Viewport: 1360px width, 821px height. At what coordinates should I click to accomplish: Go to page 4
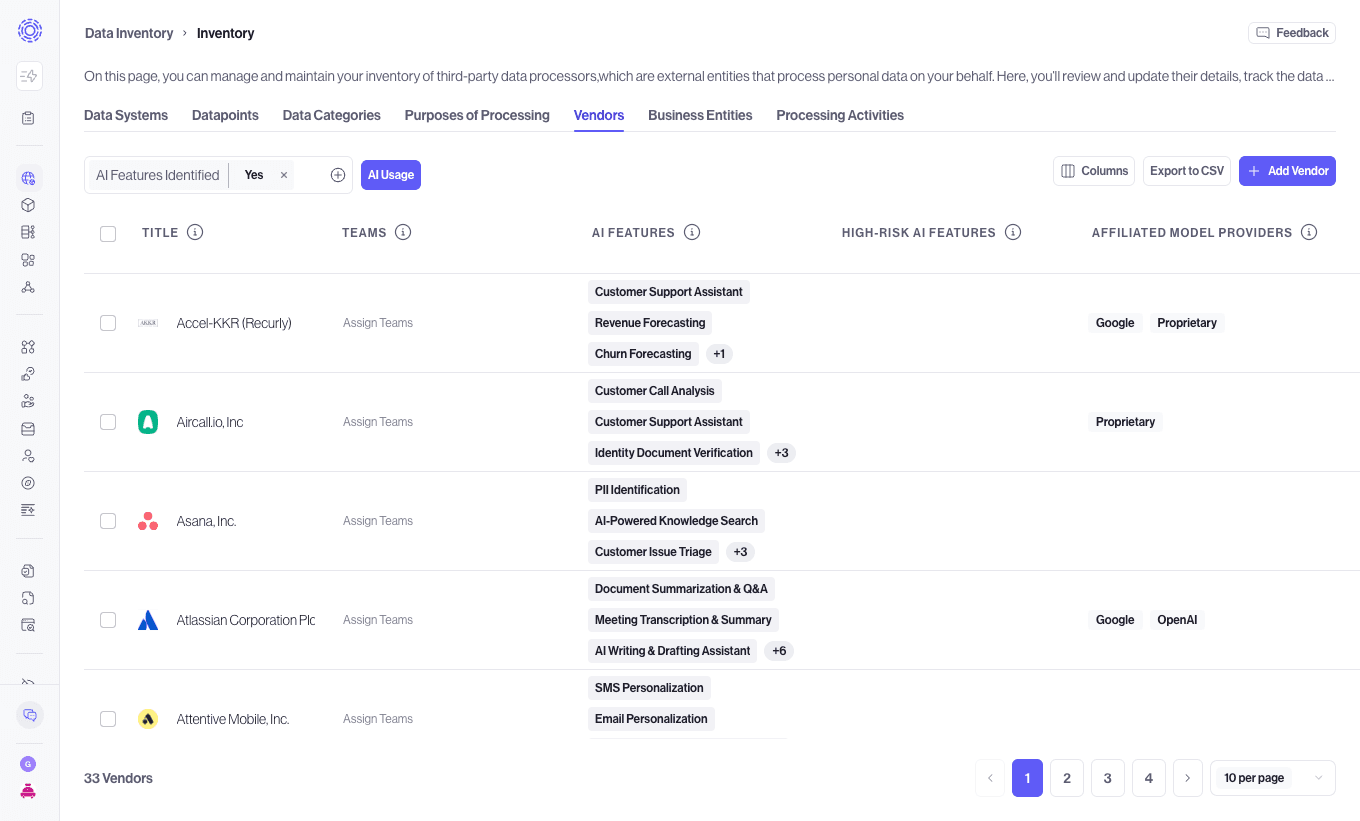point(1148,778)
